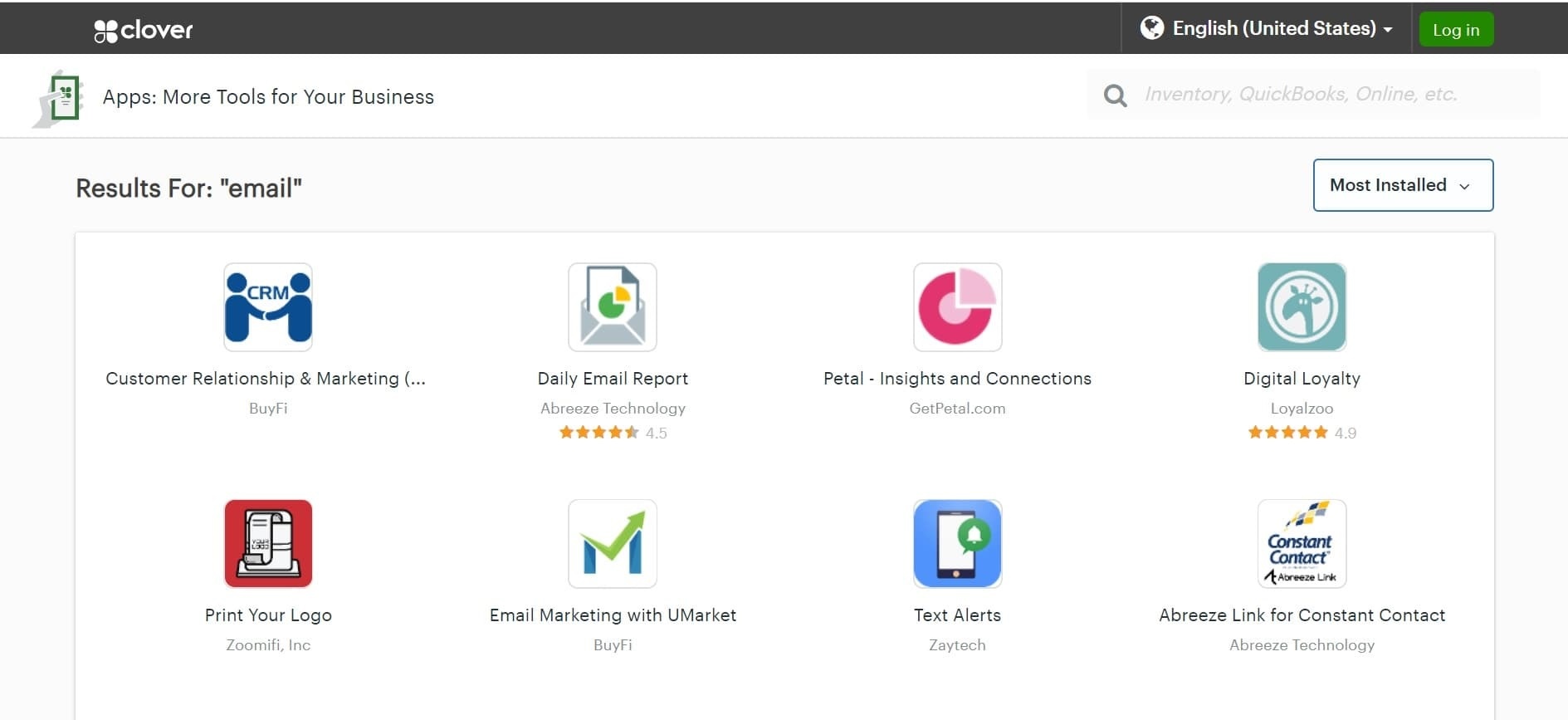Click the Daily Email Report envelope icon

(x=613, y=307)
